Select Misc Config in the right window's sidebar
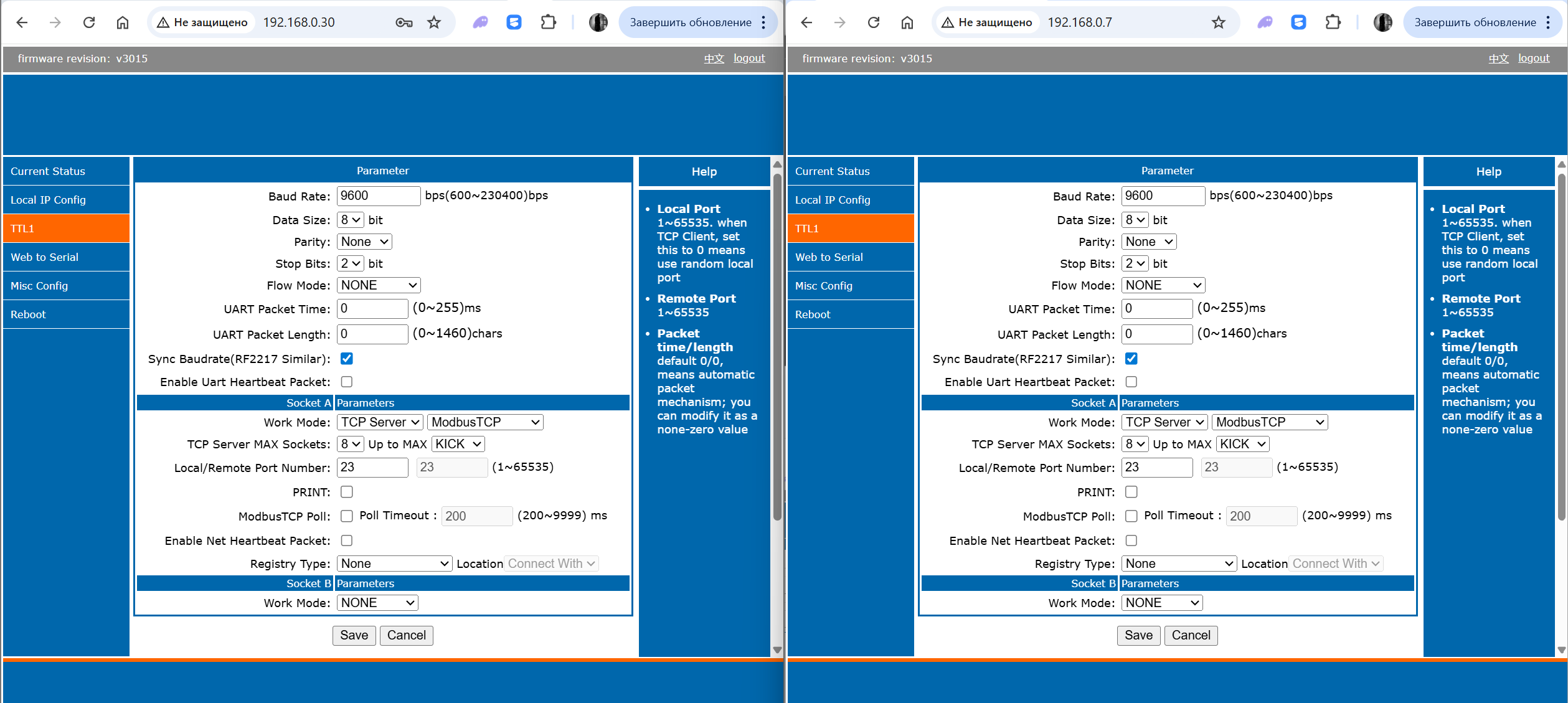Screen dimensions: 1568x703 tap(823, 286)
